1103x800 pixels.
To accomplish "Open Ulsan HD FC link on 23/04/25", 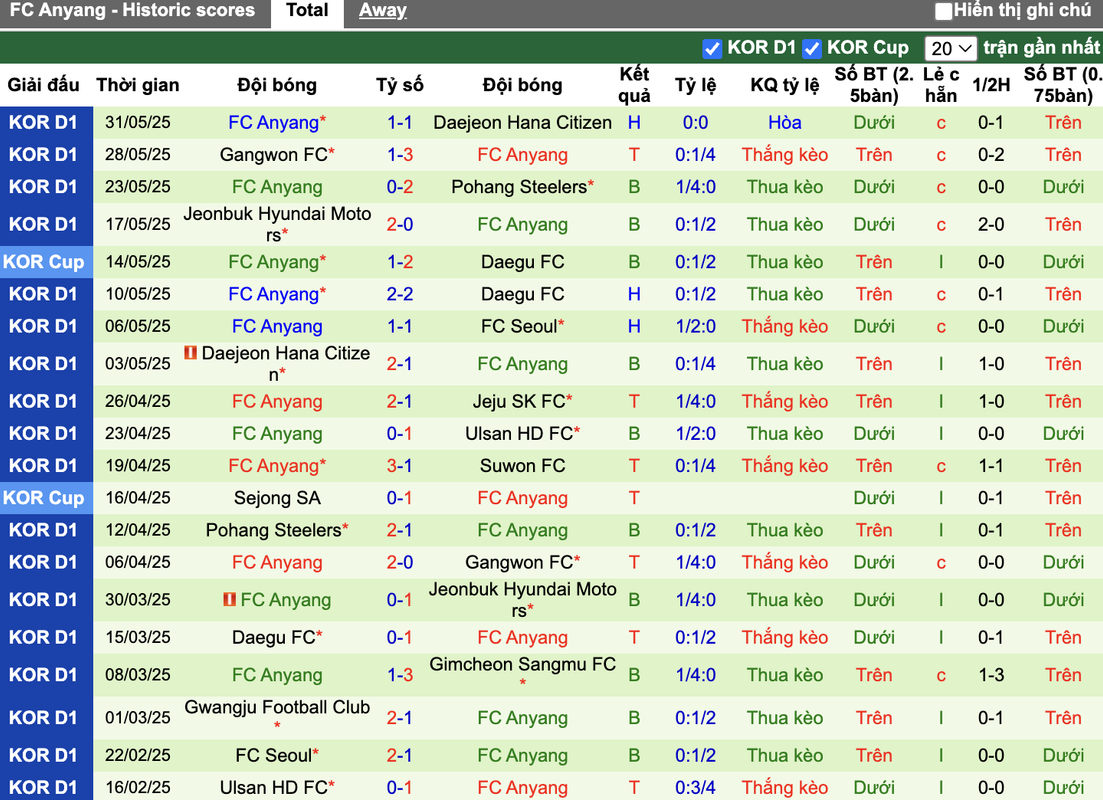I will (x=519, y=434).
